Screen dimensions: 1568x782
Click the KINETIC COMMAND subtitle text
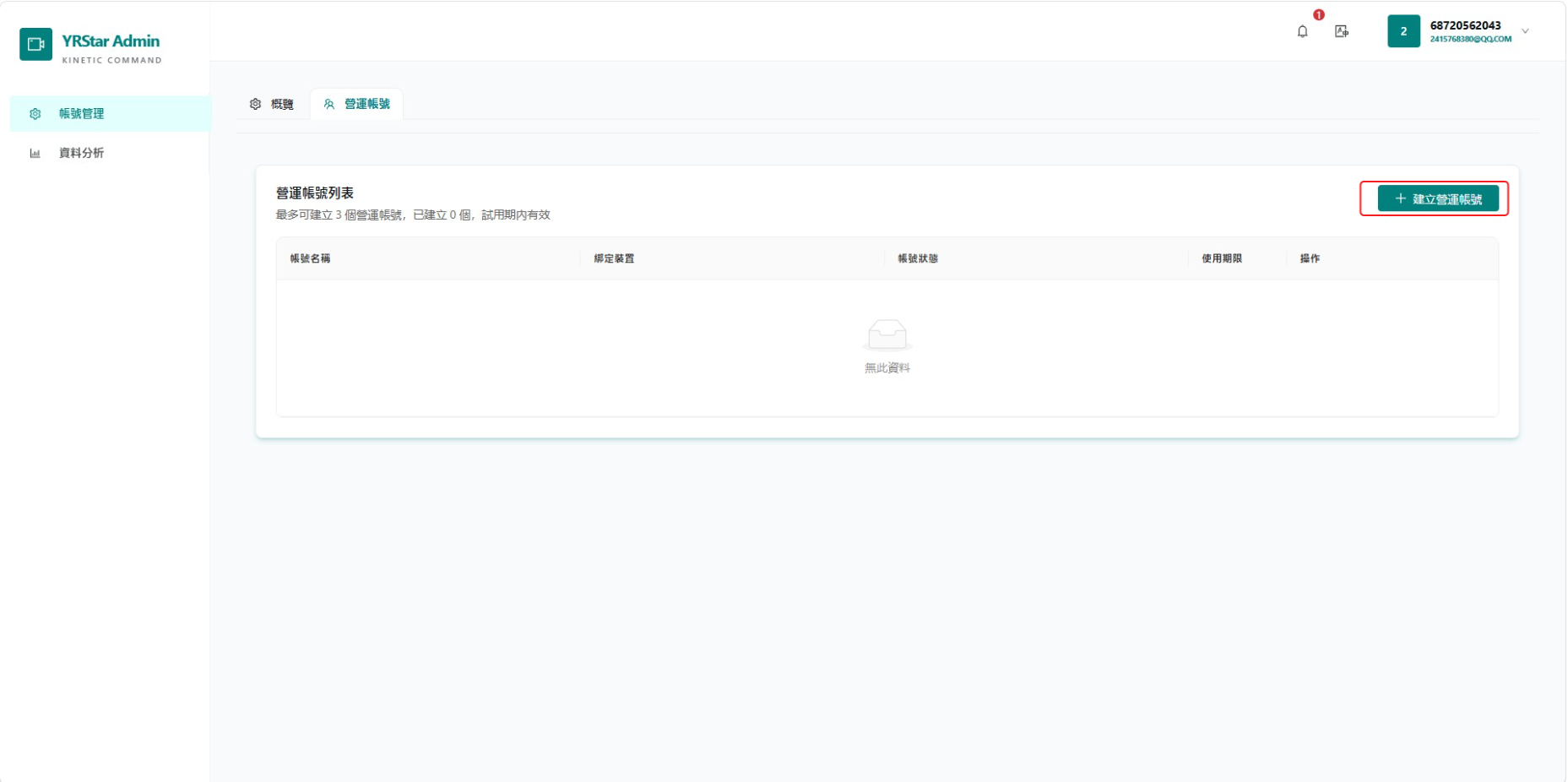point(111,60)
